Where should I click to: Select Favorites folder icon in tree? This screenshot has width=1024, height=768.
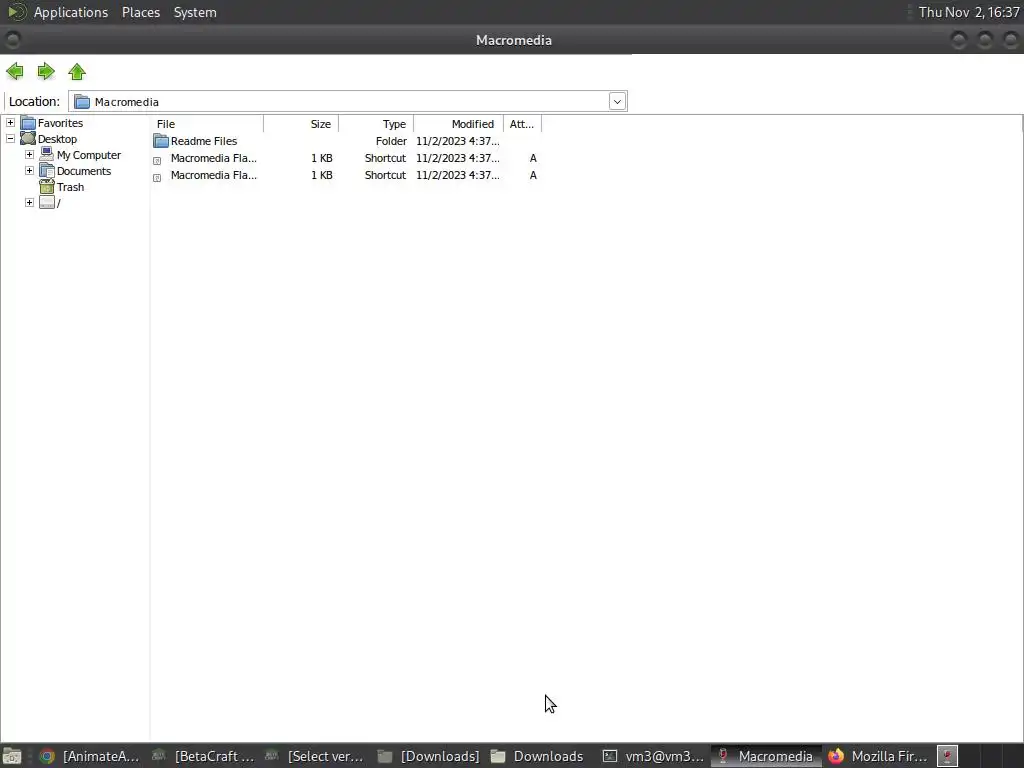pos(28,123)
